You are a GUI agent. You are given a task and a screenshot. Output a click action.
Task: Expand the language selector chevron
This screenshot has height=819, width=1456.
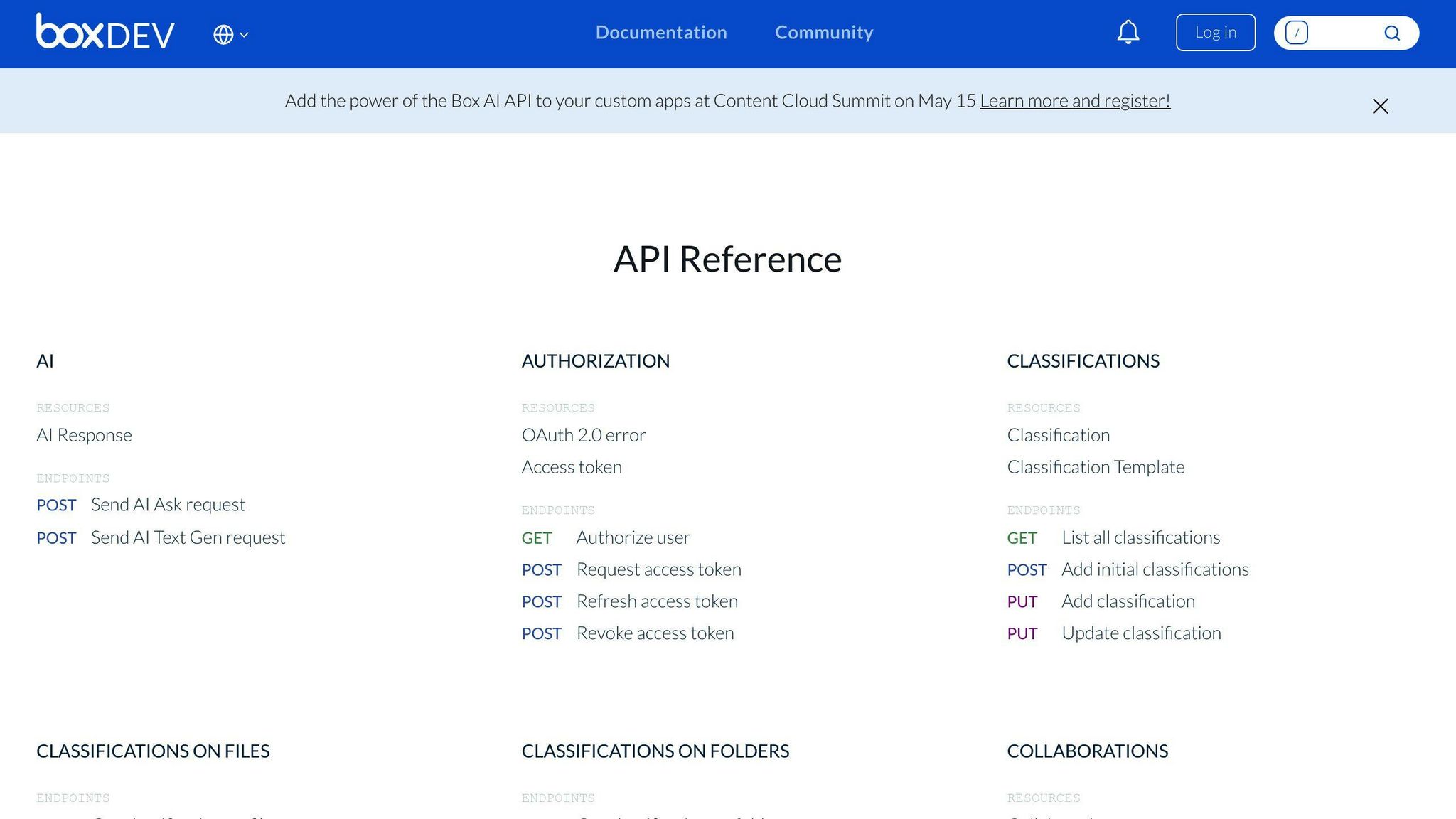[242, 34]
